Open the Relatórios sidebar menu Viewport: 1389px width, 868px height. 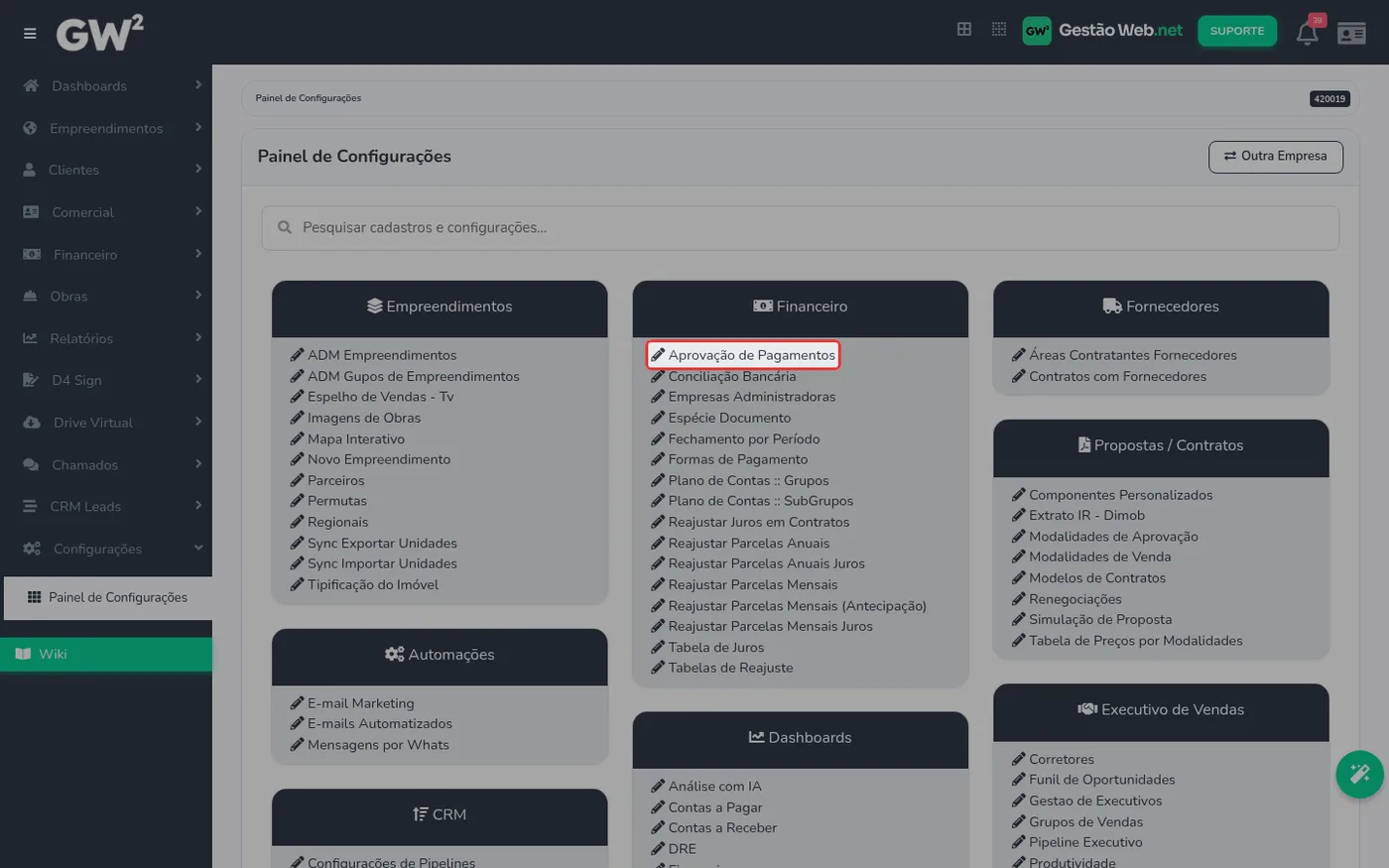pyautogui.click(x=106, y=338)
